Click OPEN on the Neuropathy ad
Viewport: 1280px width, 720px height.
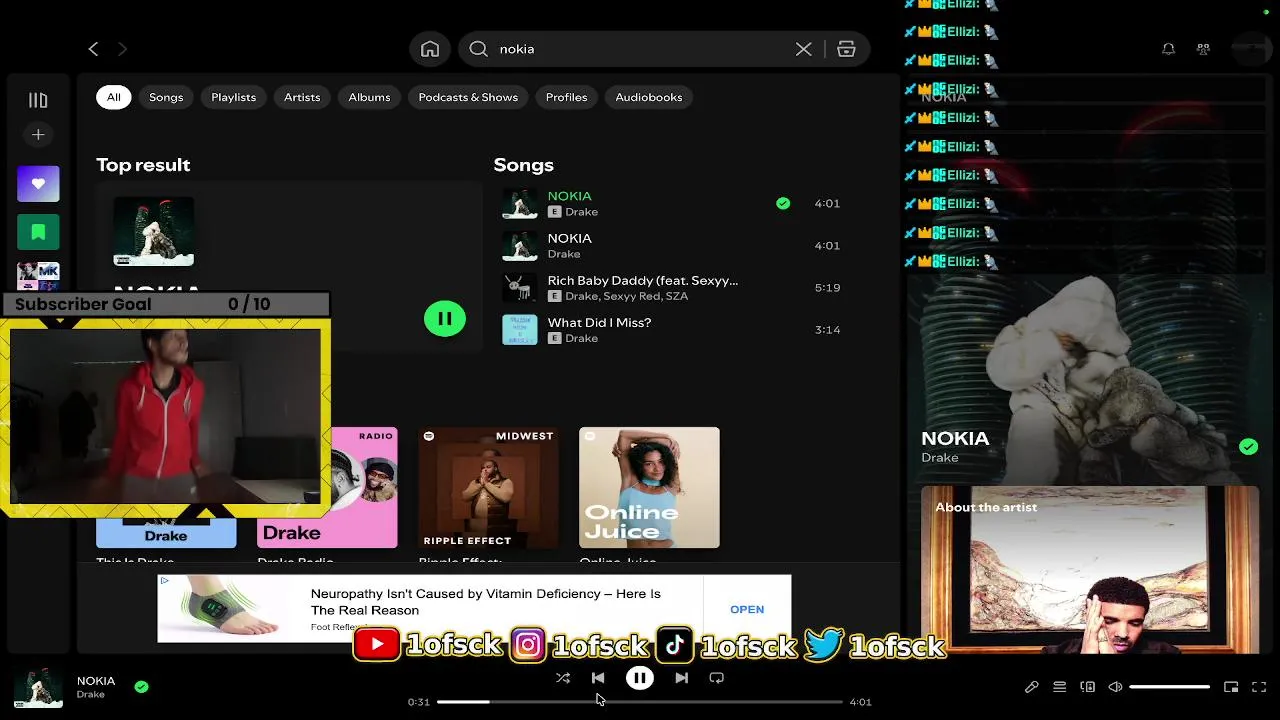747,609
